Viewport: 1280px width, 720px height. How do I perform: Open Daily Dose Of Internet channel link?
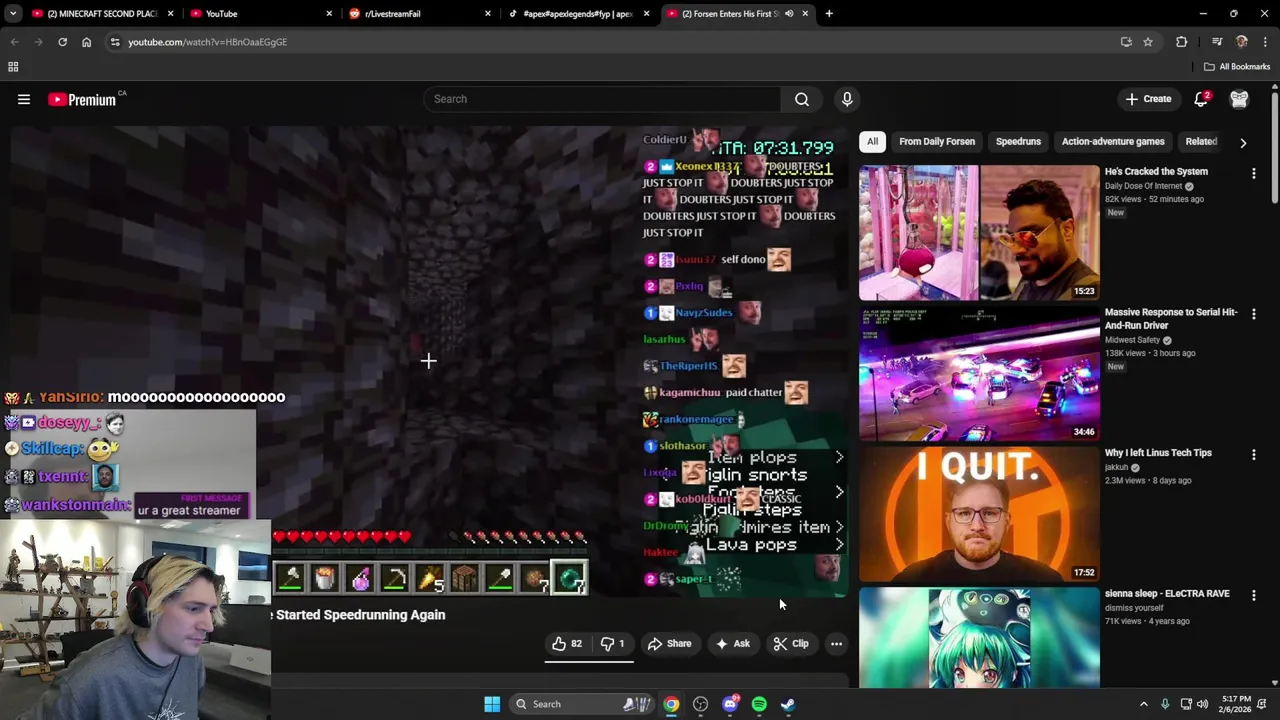pyautogui.click(x=1144, y=186)
